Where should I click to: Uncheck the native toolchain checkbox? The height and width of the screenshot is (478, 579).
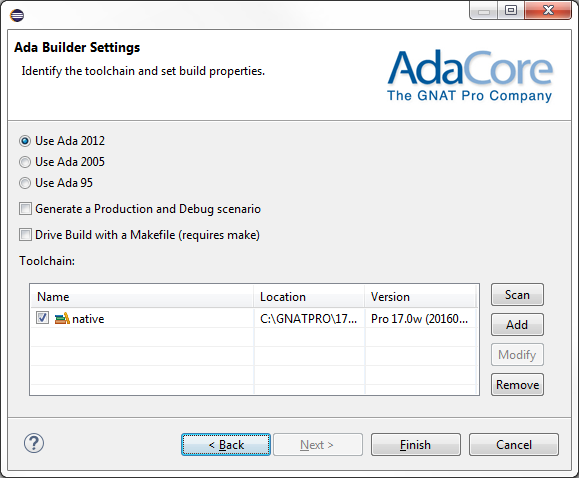(x=42, y=318)
